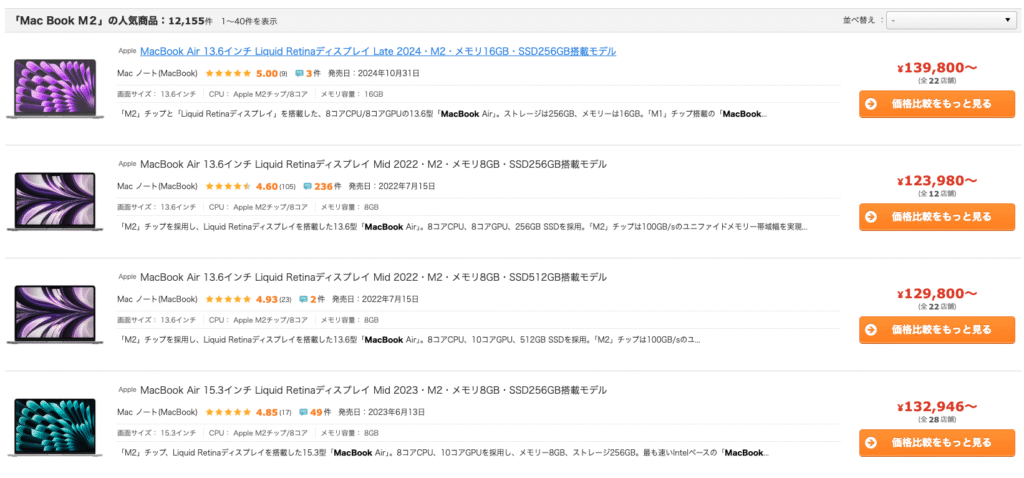Click the review comment icon next to 2件
Image resolution: width=1024 pixels, height=478 pixels.
click(x=304, y=299)
